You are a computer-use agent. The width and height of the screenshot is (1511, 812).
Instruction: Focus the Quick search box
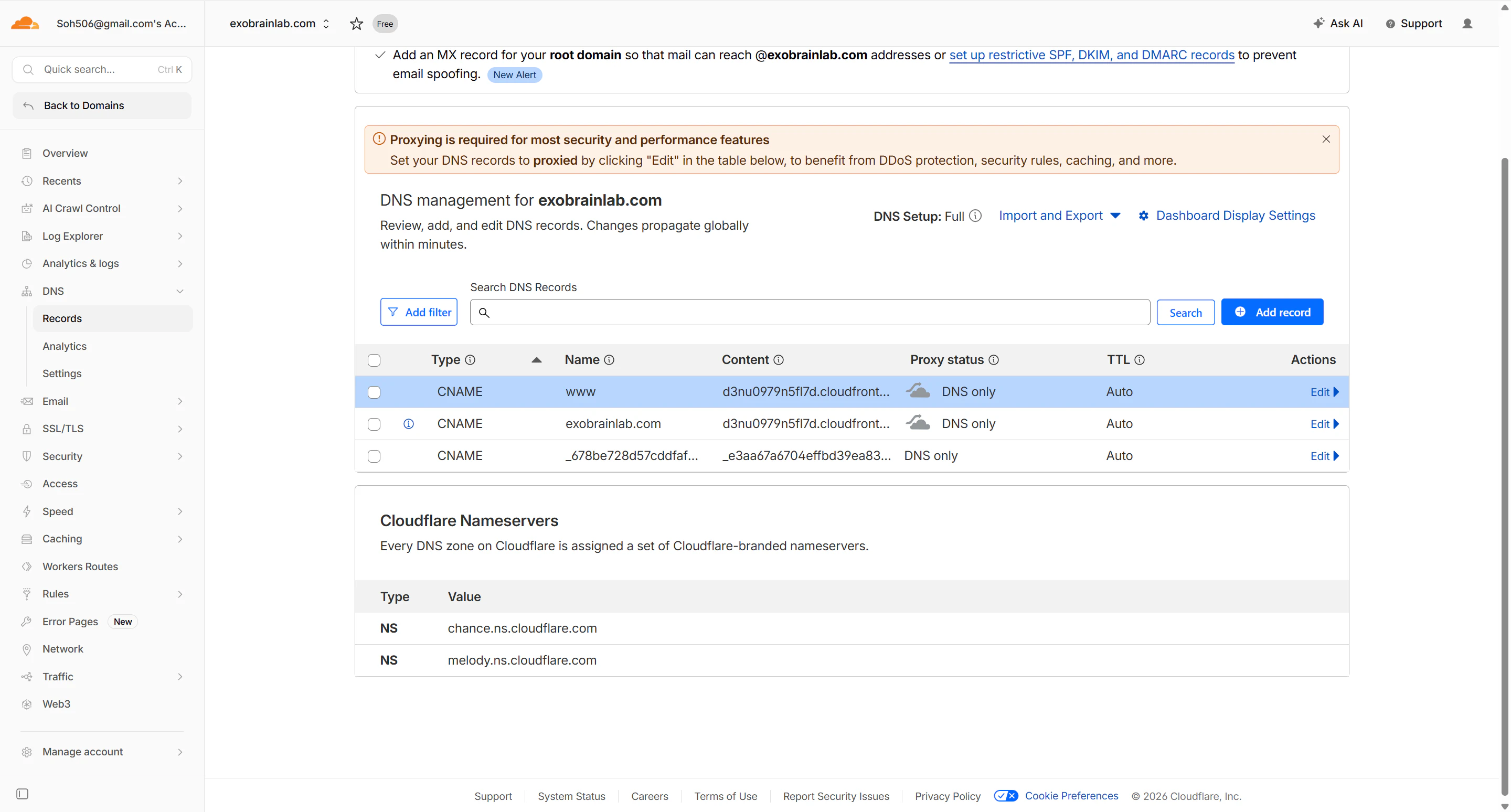102,70
